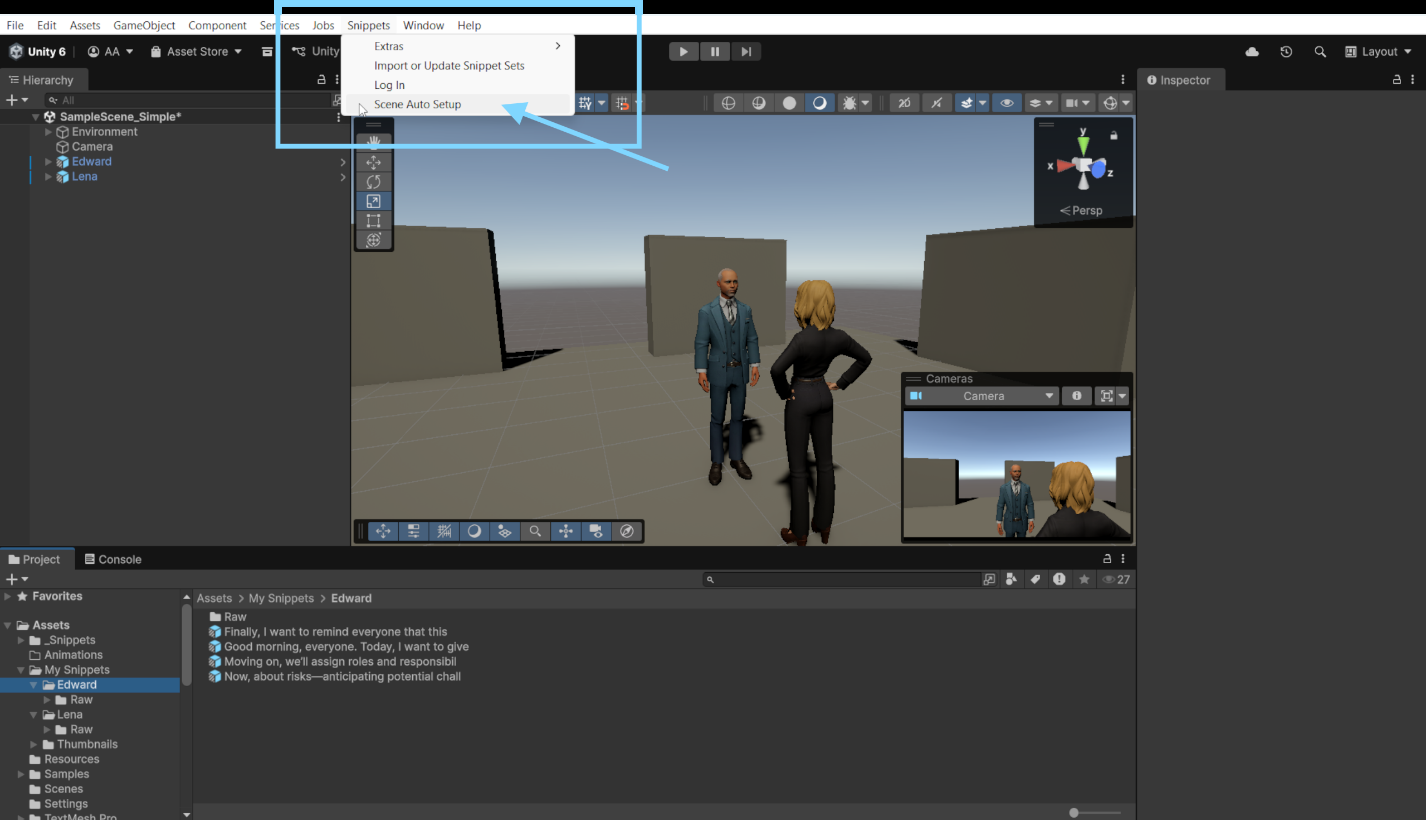Select the Rotate tool
The image size is (1426, 820).
(x=374, y=182)
